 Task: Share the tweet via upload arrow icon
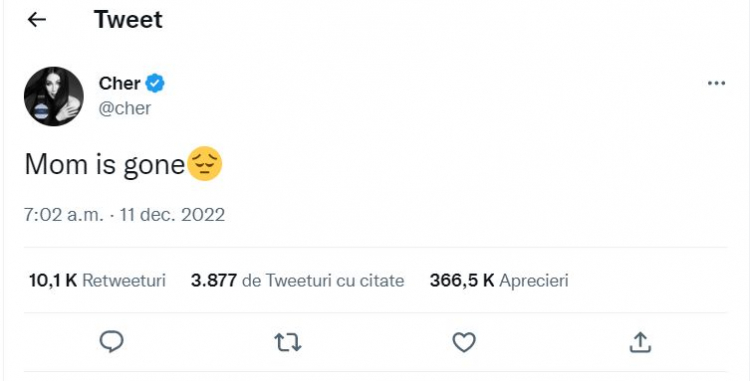point(640,342)
